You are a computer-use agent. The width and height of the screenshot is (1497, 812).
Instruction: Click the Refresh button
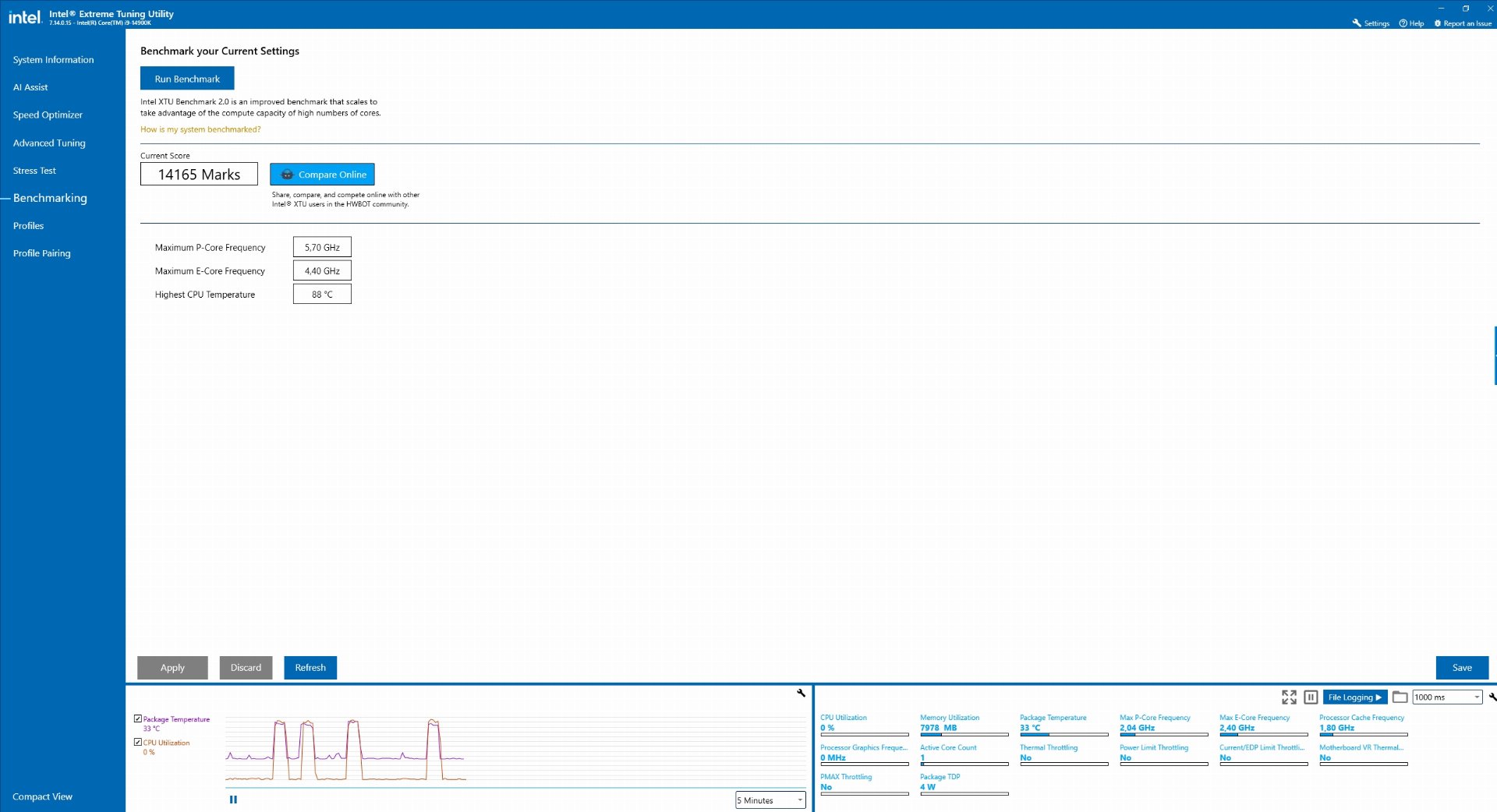coord(310,668)
